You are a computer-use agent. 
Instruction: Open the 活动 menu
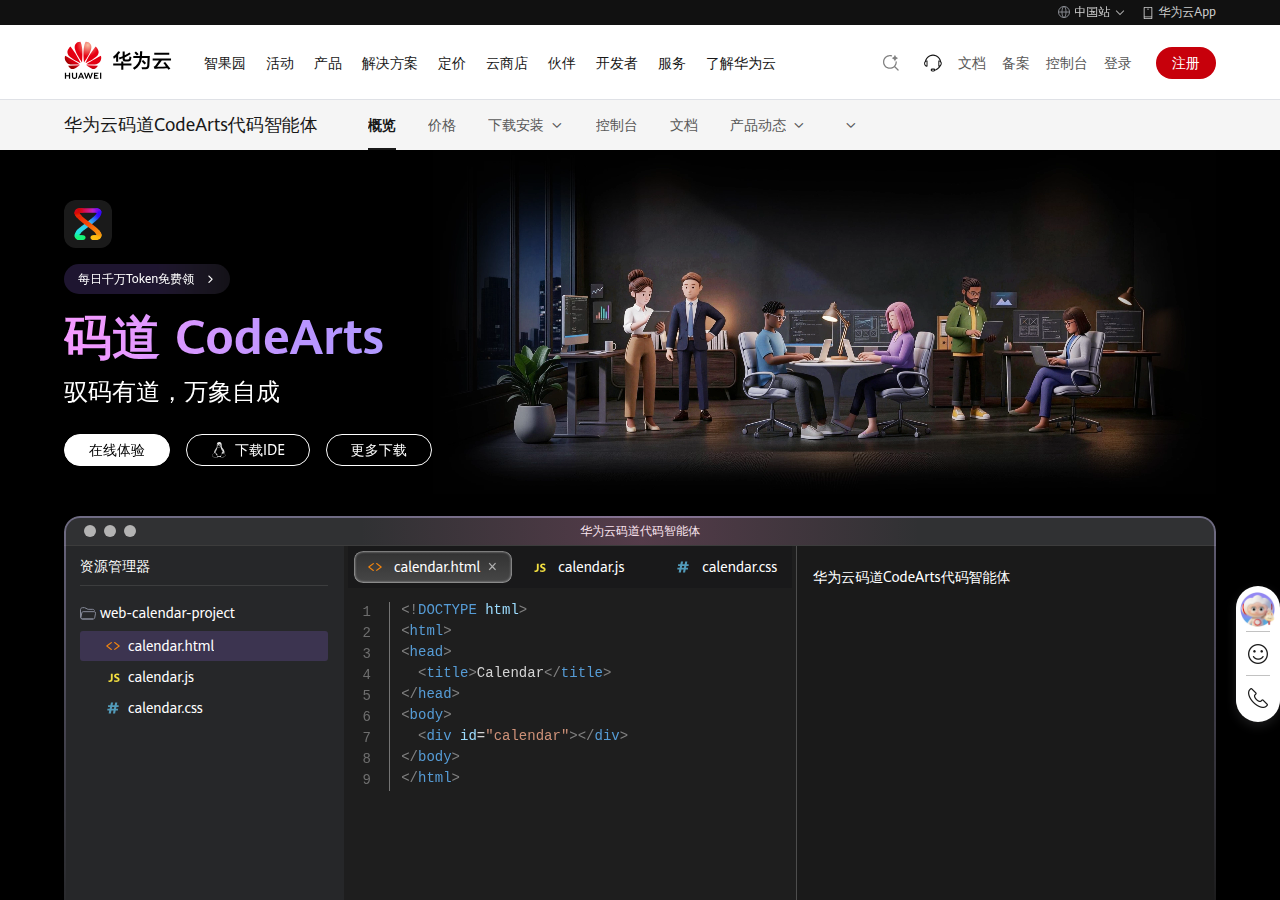point(280,63)
